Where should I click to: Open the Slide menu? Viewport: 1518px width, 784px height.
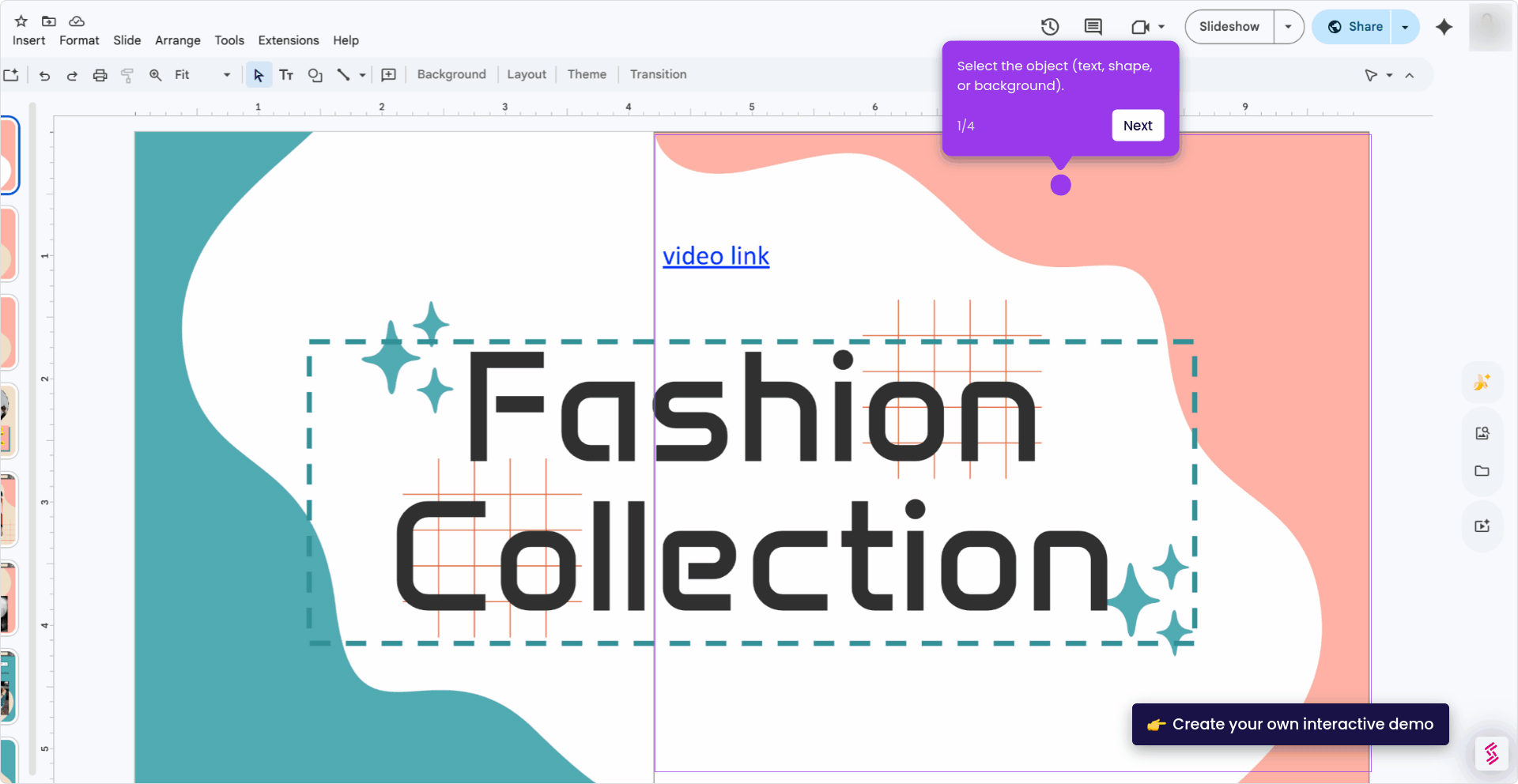tap(127, 40)
